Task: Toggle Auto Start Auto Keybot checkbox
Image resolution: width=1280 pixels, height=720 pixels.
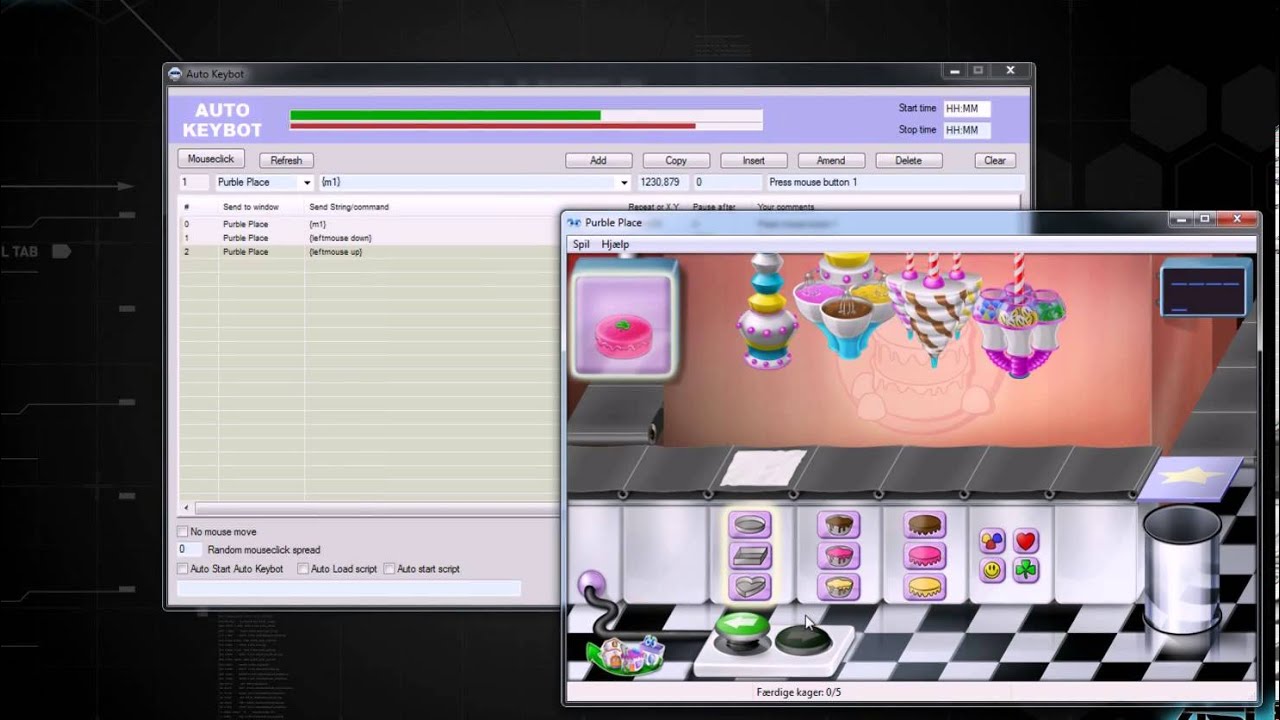Action: pyautogui.click(x=183, y=569)
